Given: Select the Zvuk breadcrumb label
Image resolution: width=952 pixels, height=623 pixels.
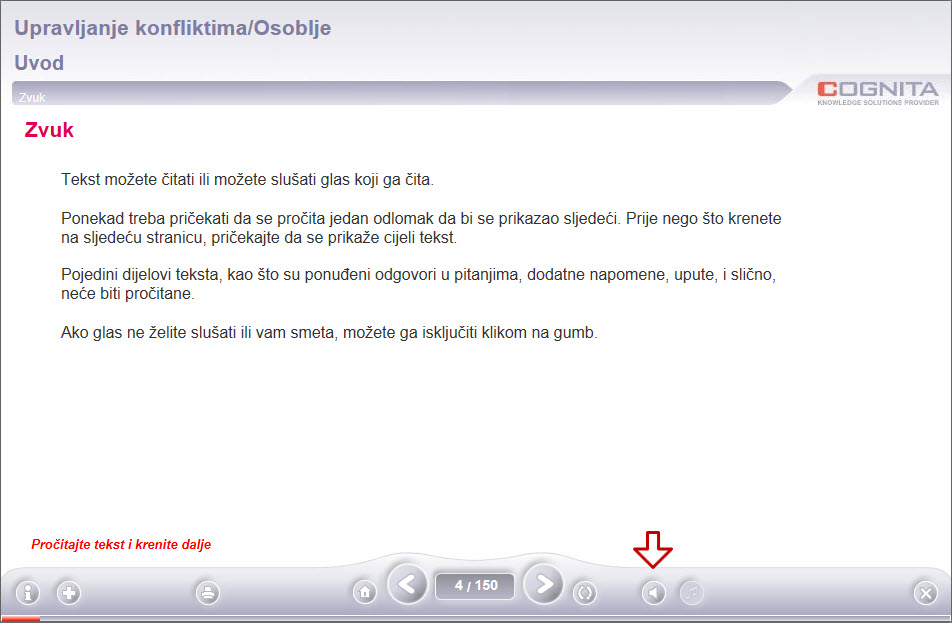Looking at the screenshot, I should 32,98.
